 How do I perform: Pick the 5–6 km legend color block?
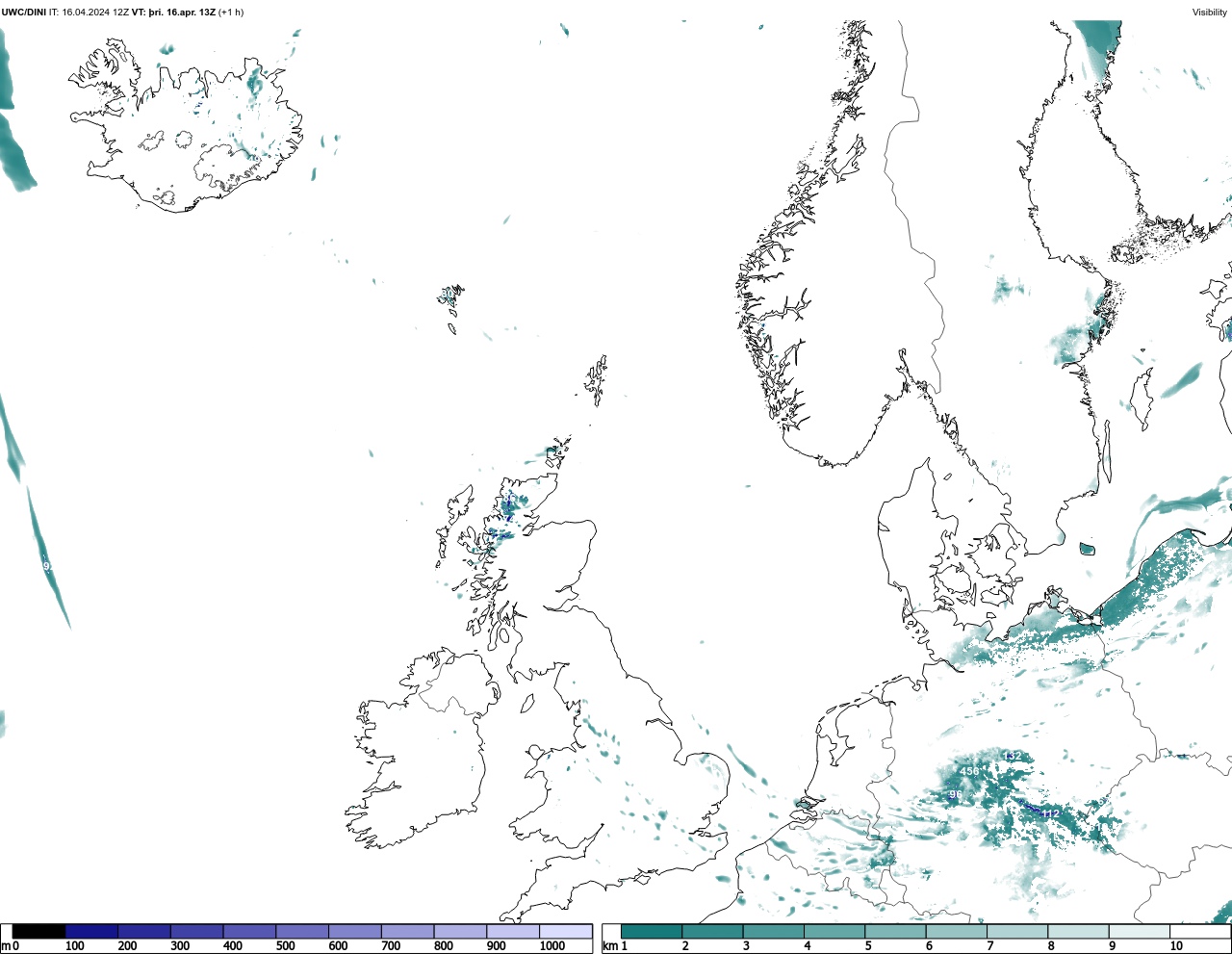[x=895, y=931]
